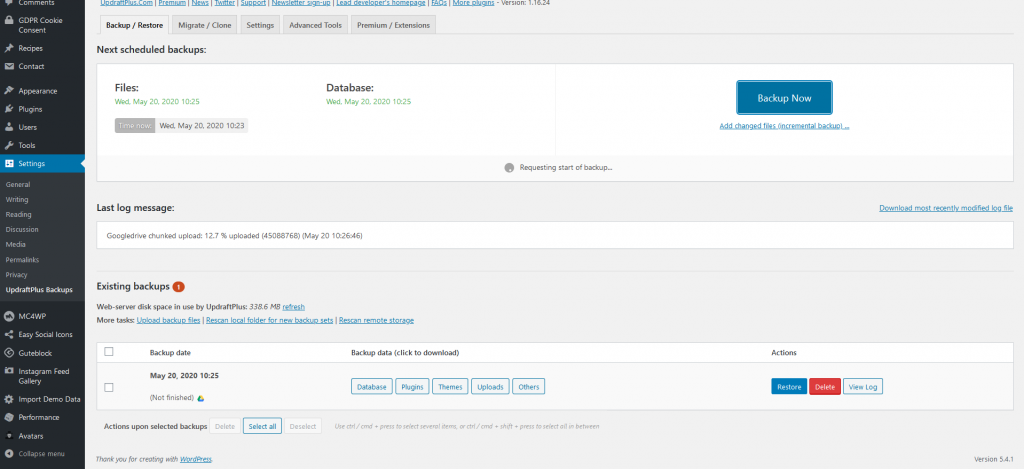Tick the header checkbox in backups table

point(109,351)
